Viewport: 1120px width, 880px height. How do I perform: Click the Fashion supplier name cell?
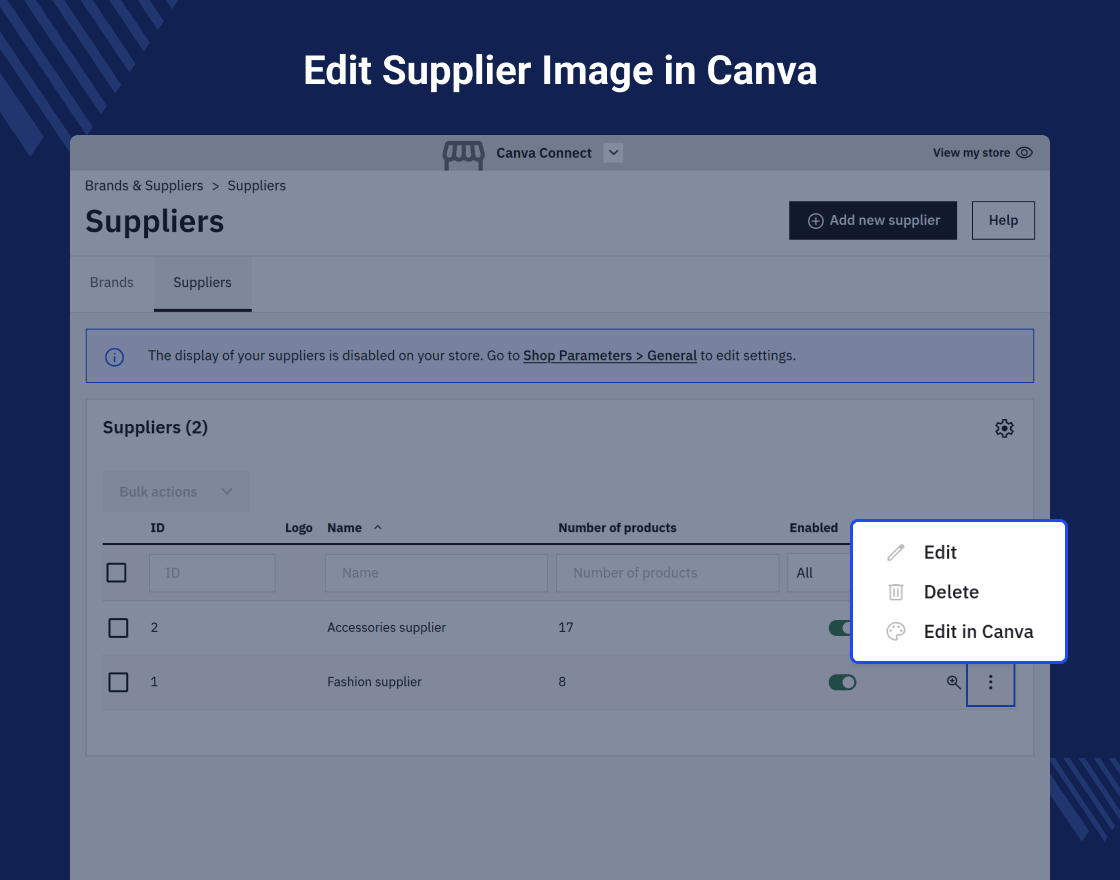click(x=374, y=682)
